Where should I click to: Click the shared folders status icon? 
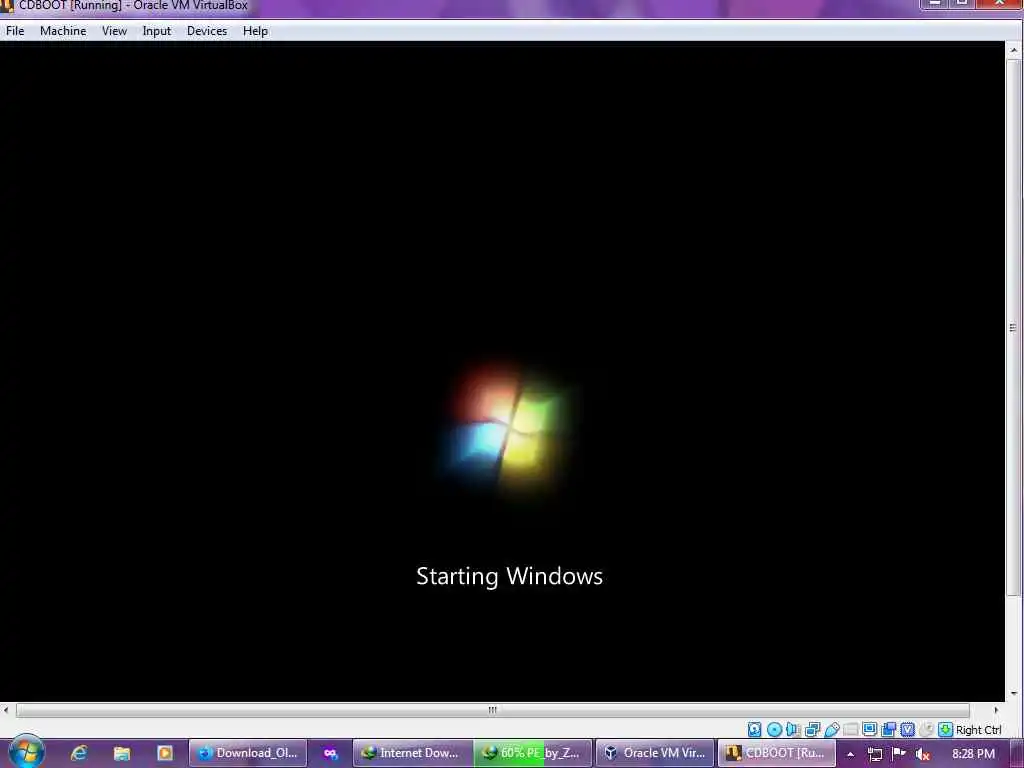tap(850, 729)
